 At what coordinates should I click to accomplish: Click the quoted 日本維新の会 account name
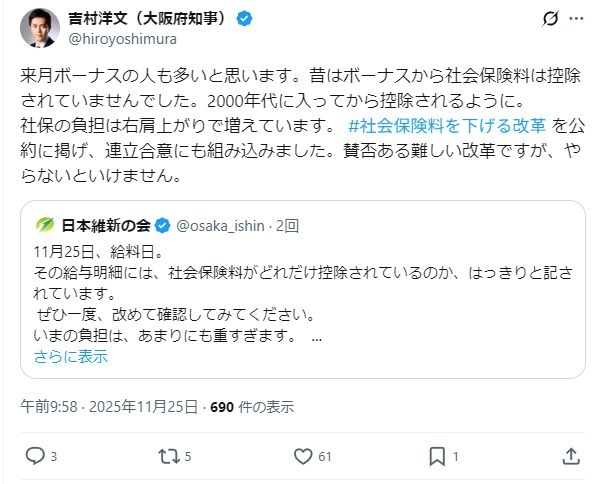point(104,225)
